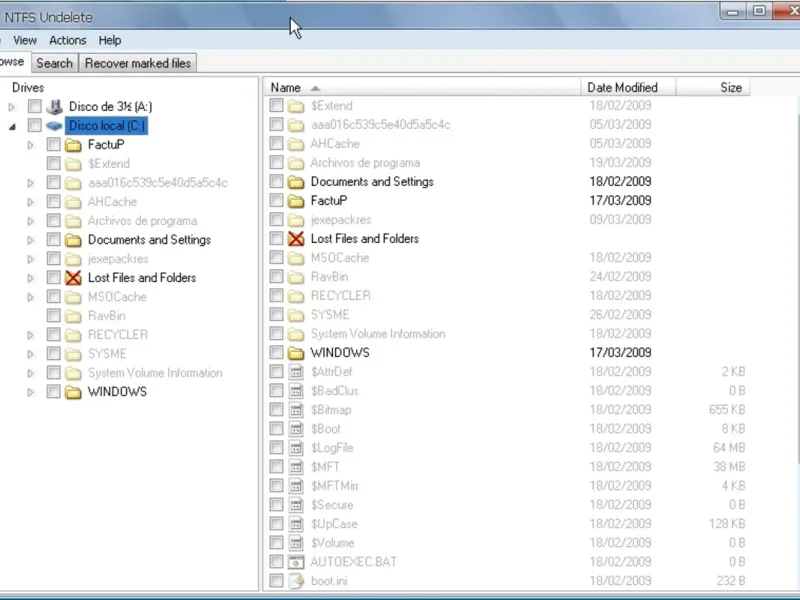Mark the RavBin checkbox in the file list
Image resolution: width=800 pixels, height=600 pixels.
point(276,277)
